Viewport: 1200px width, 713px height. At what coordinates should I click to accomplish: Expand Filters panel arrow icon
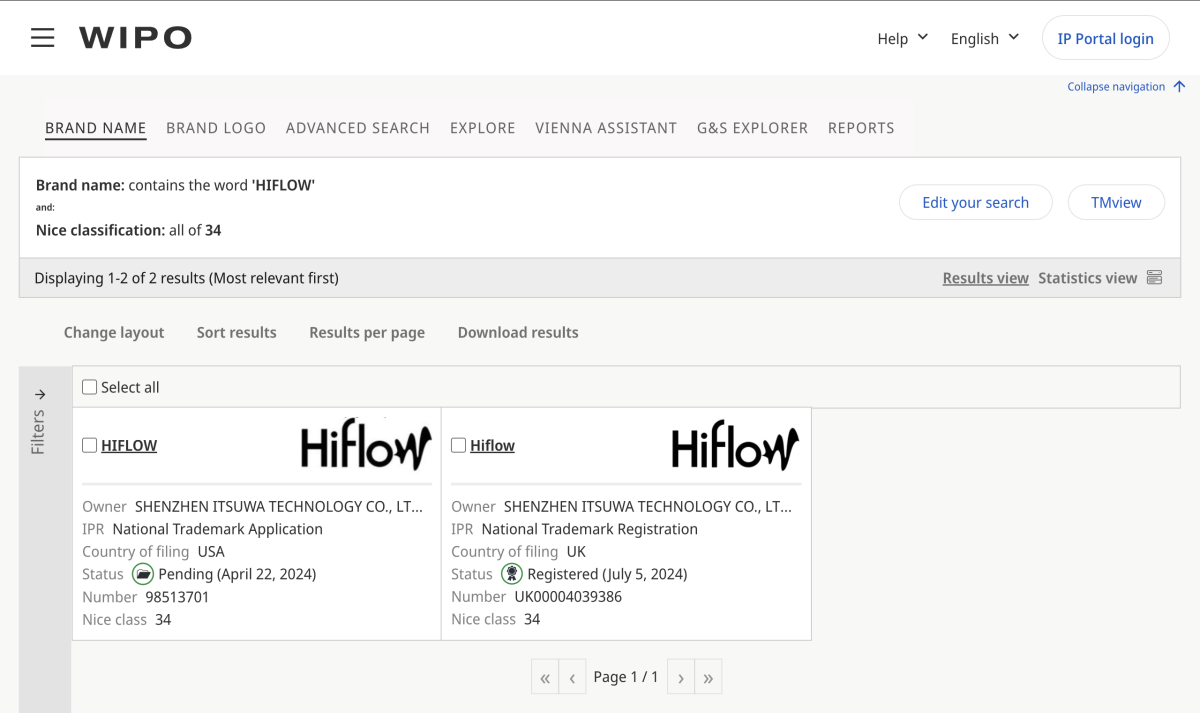point(40,394)
